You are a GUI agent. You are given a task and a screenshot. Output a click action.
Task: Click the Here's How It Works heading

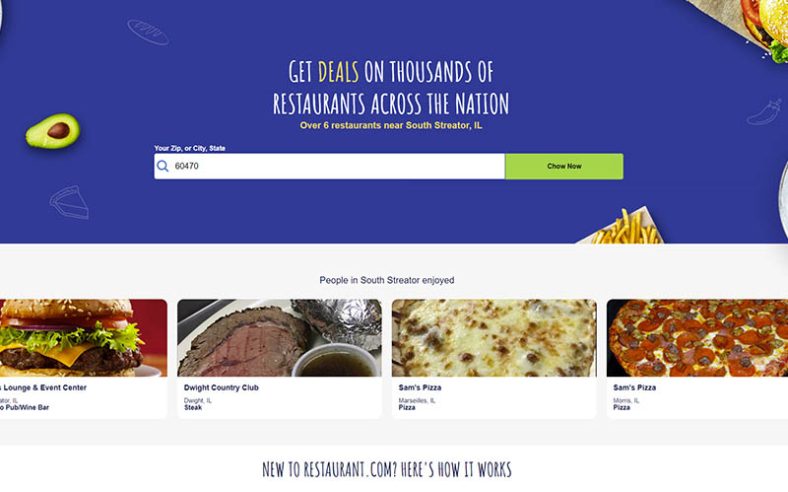[386, 469]
